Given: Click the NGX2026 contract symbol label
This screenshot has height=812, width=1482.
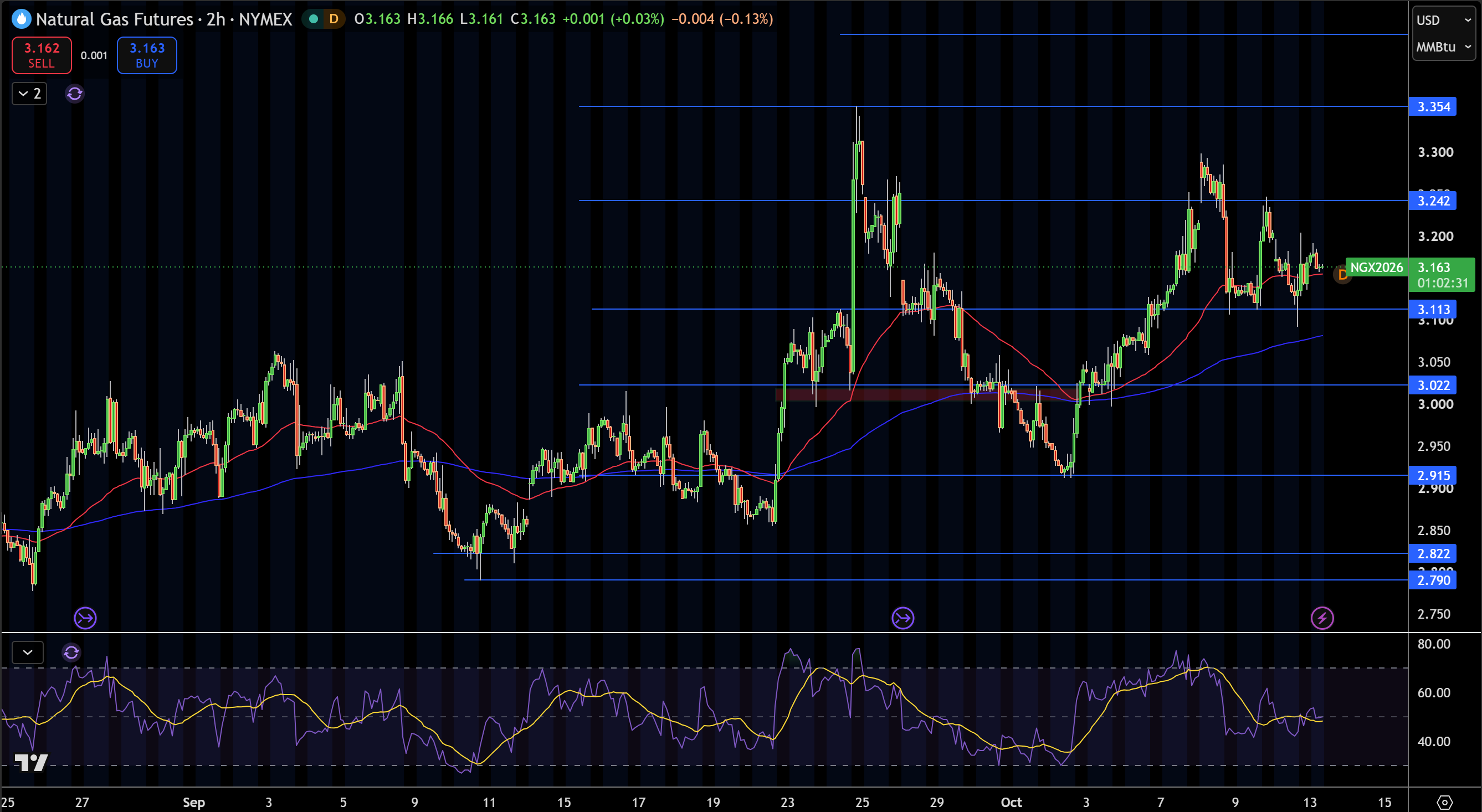Looking at the screenshot, I should (1377, 268).
